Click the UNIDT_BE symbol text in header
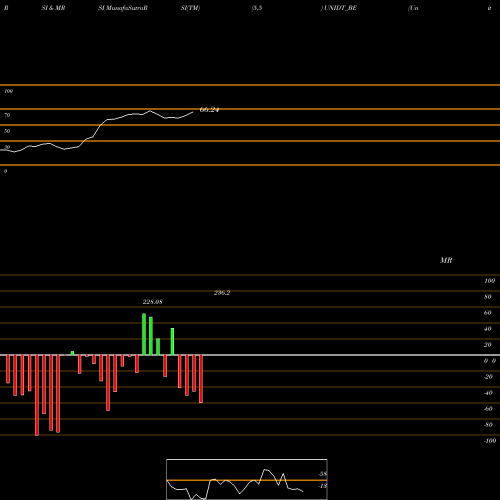 pos(340,8)
